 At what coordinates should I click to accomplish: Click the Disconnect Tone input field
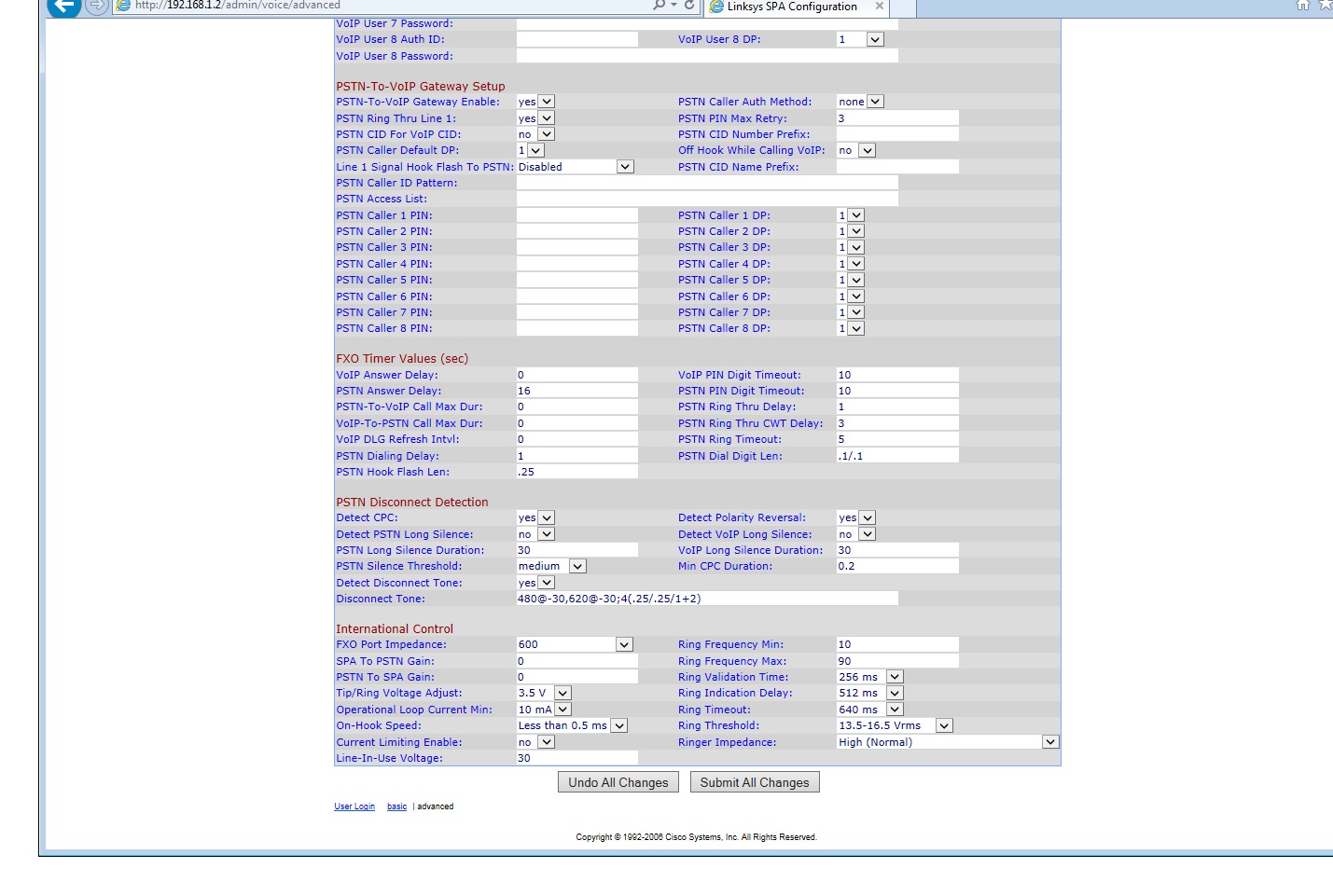[706, 599]
